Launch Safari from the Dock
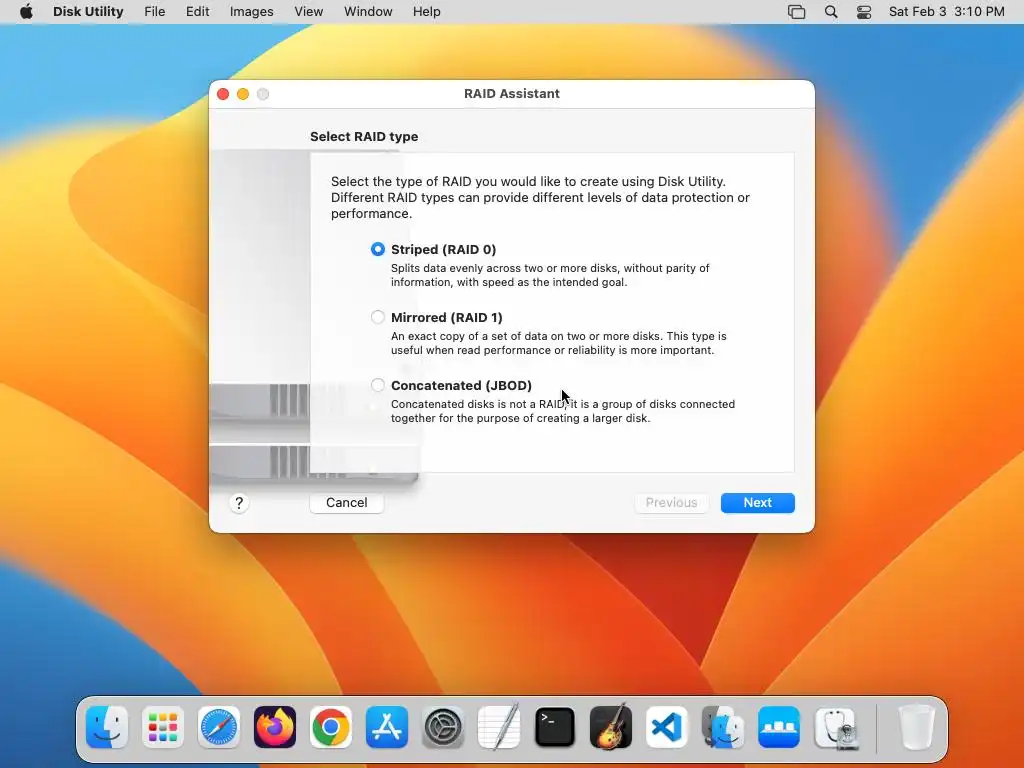The image size is (1024, 768). (219, 727)
